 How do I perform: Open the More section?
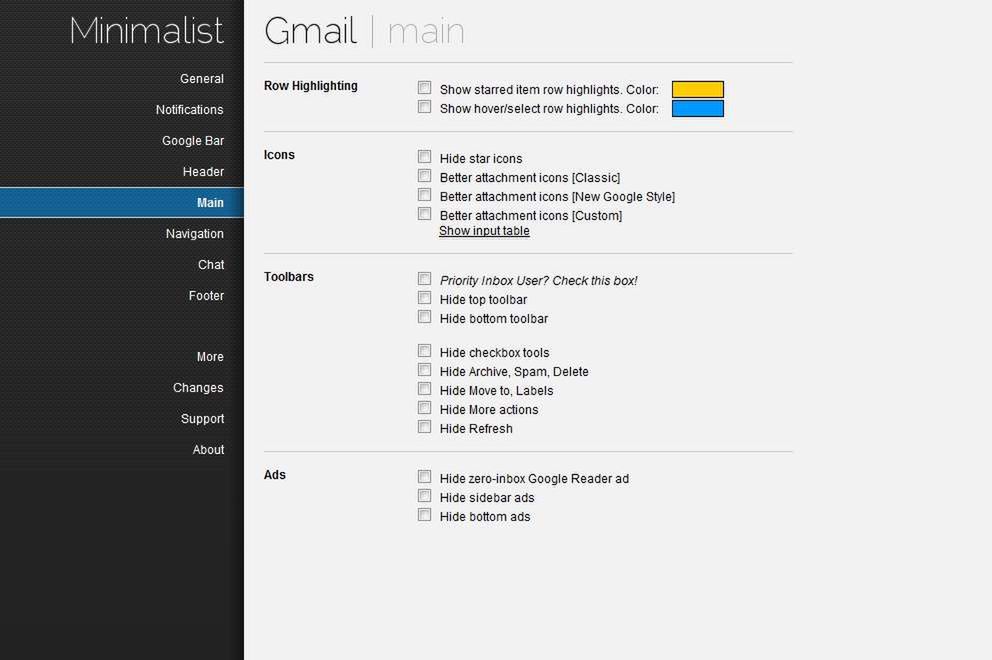coord(209,357)
